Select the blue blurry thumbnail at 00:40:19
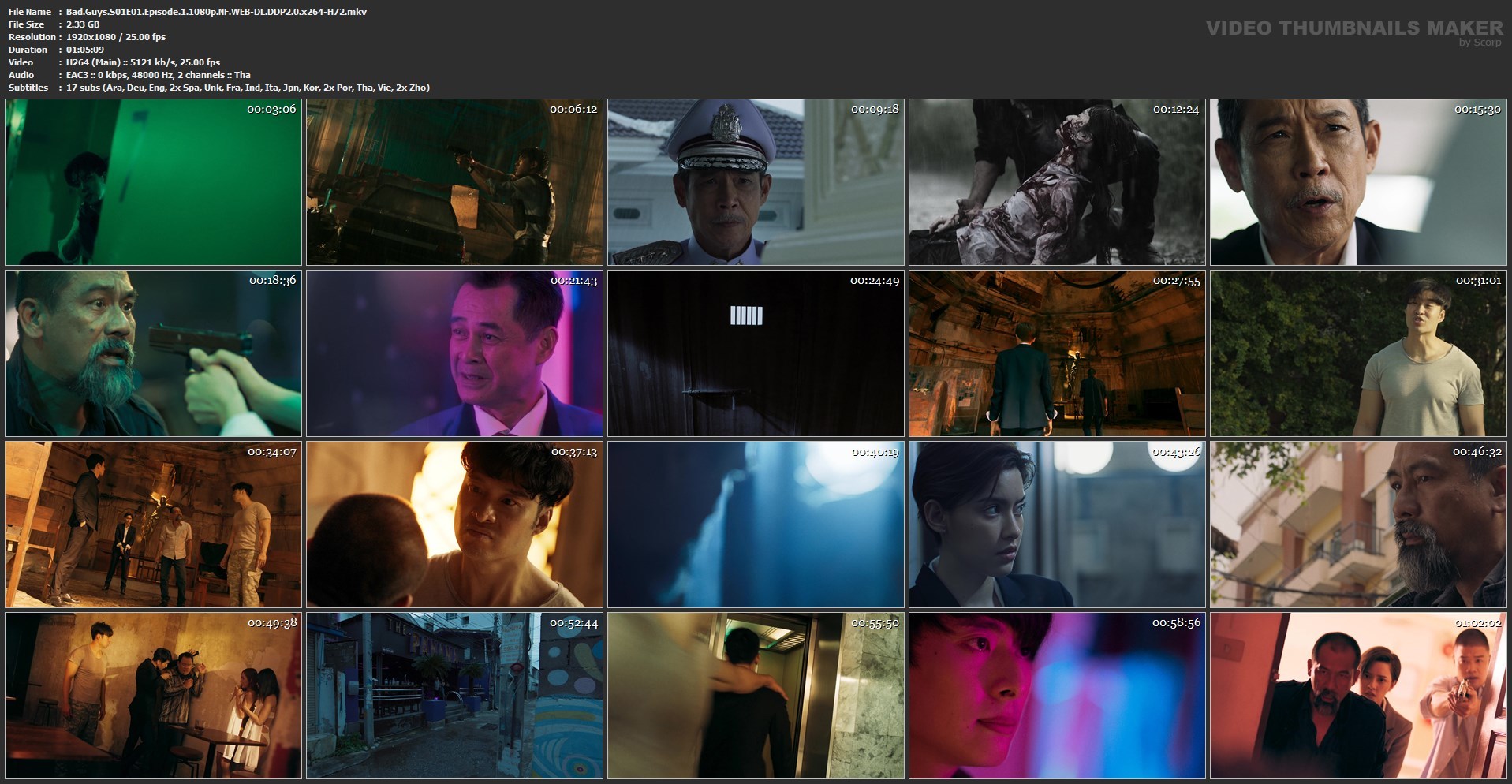The height and width of the screenshot is (784, 1512). point(756,525)
